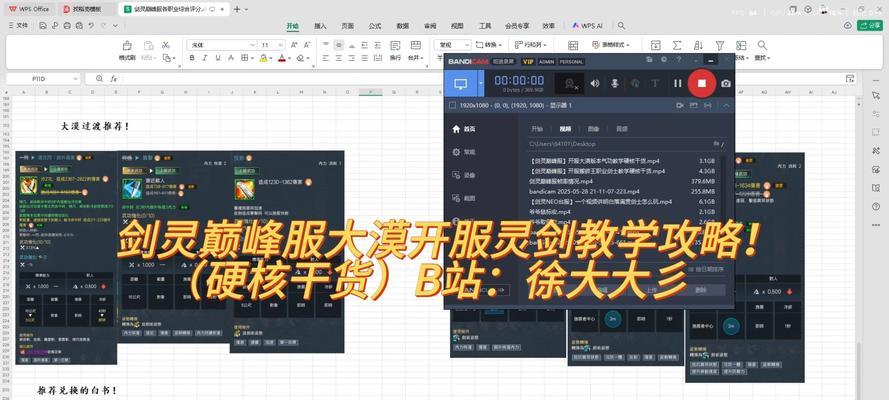The height and width of the screenshot is (400, 889).
Task: Open the 数据 ribbon tab
Action: [403, 26]
